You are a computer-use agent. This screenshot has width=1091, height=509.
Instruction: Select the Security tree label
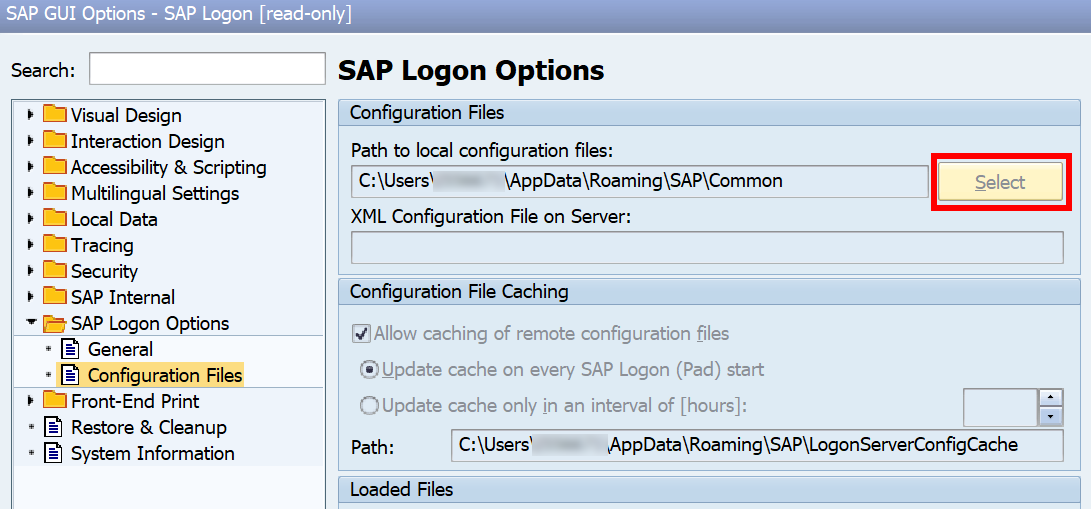104,271
